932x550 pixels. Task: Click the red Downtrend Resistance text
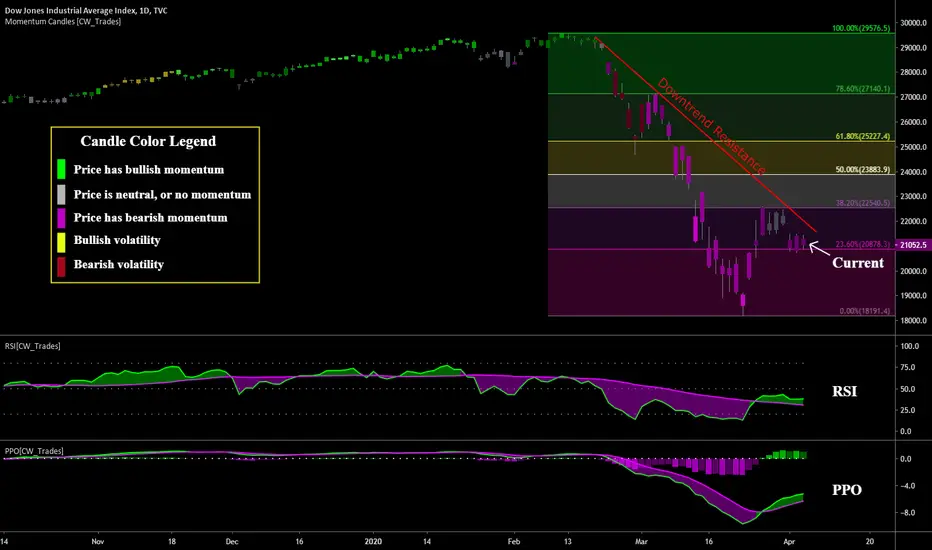pos(711,127)
